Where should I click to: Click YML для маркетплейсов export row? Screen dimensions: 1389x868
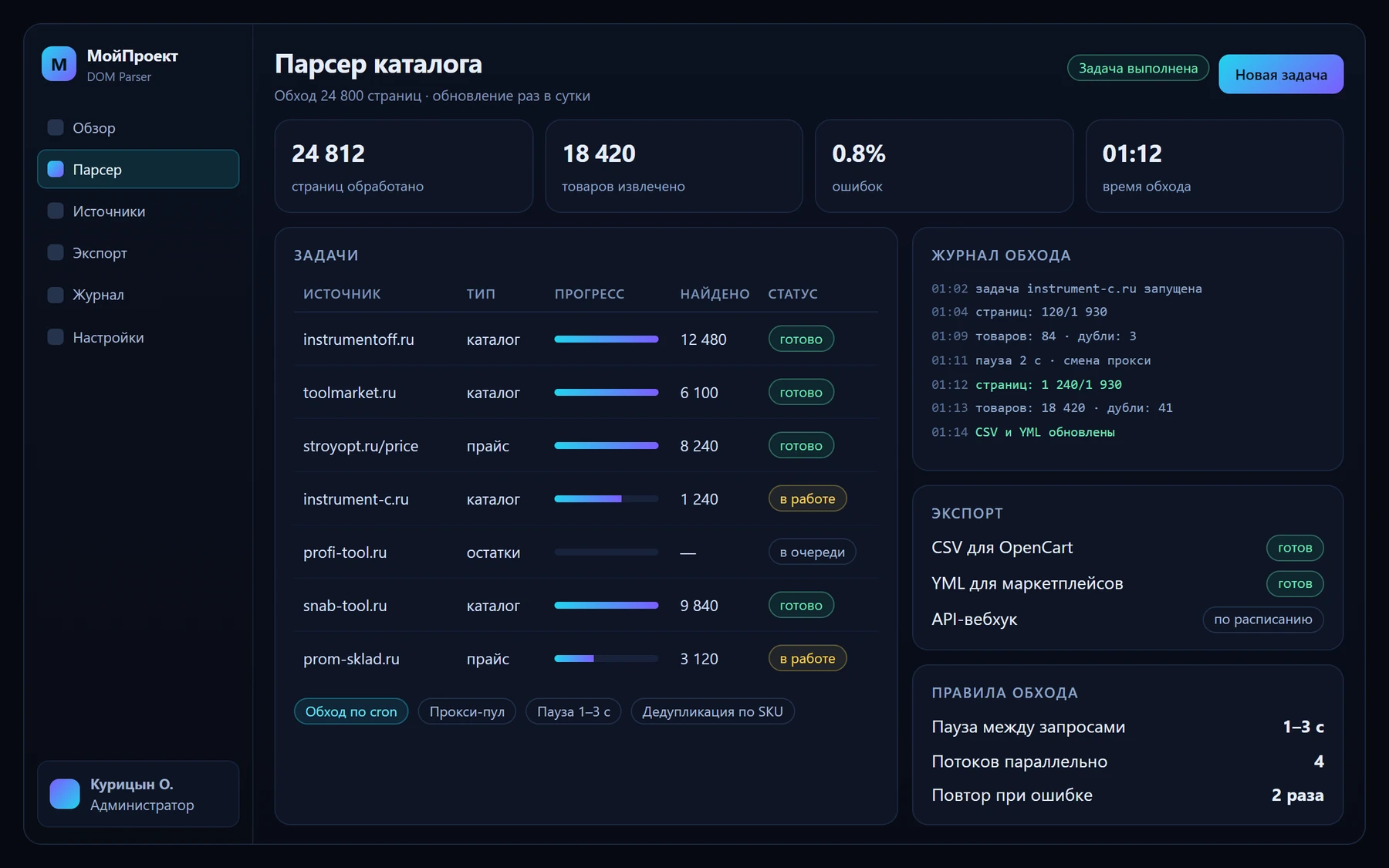coord(1127,583)
